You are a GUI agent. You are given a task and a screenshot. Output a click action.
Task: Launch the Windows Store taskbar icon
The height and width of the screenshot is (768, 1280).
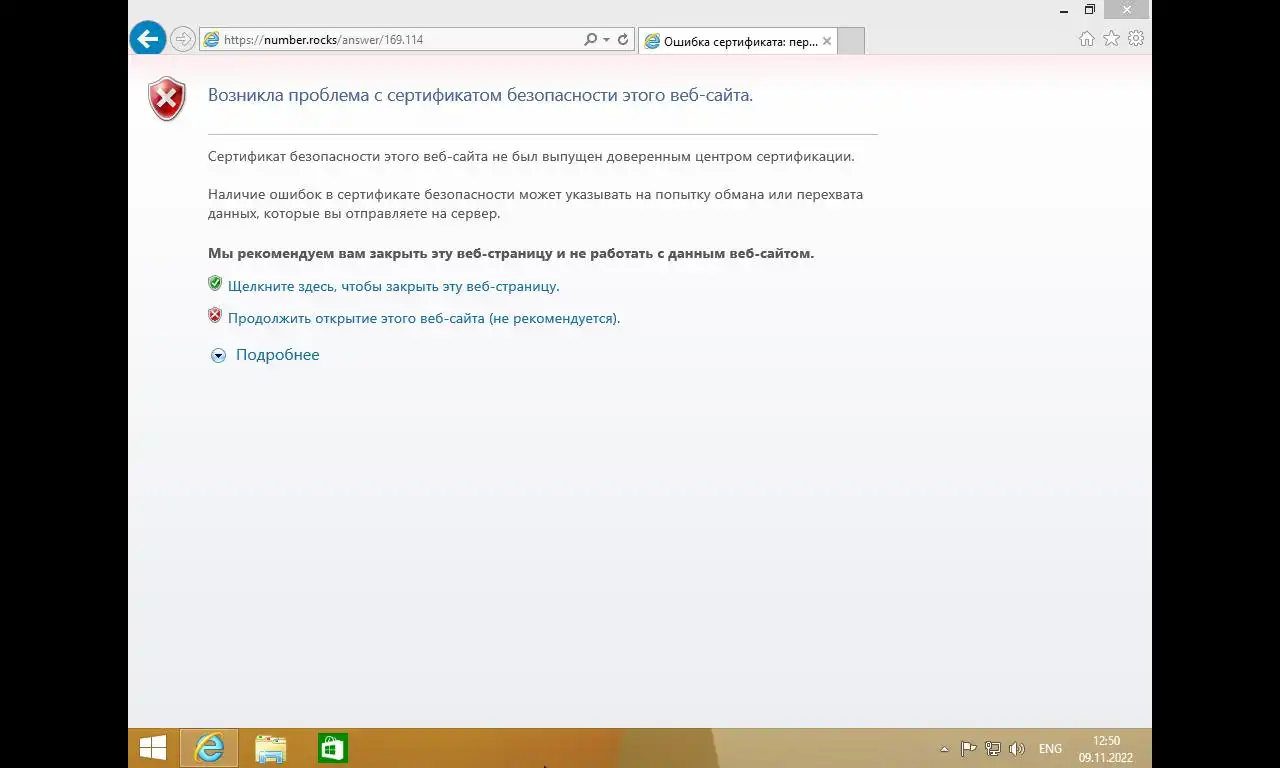click(x=333, y=748)
